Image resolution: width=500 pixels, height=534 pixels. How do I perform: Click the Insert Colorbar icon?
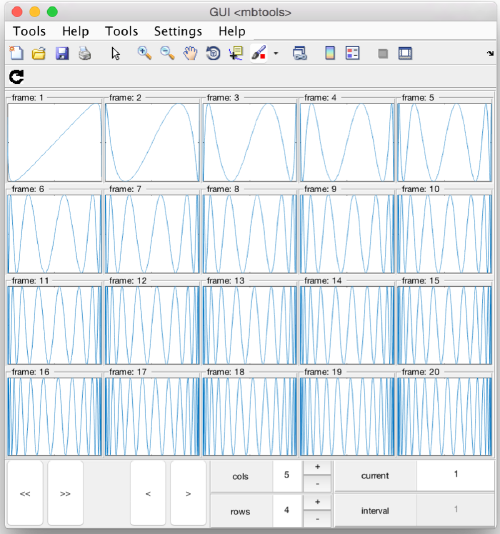pos(330,53)
